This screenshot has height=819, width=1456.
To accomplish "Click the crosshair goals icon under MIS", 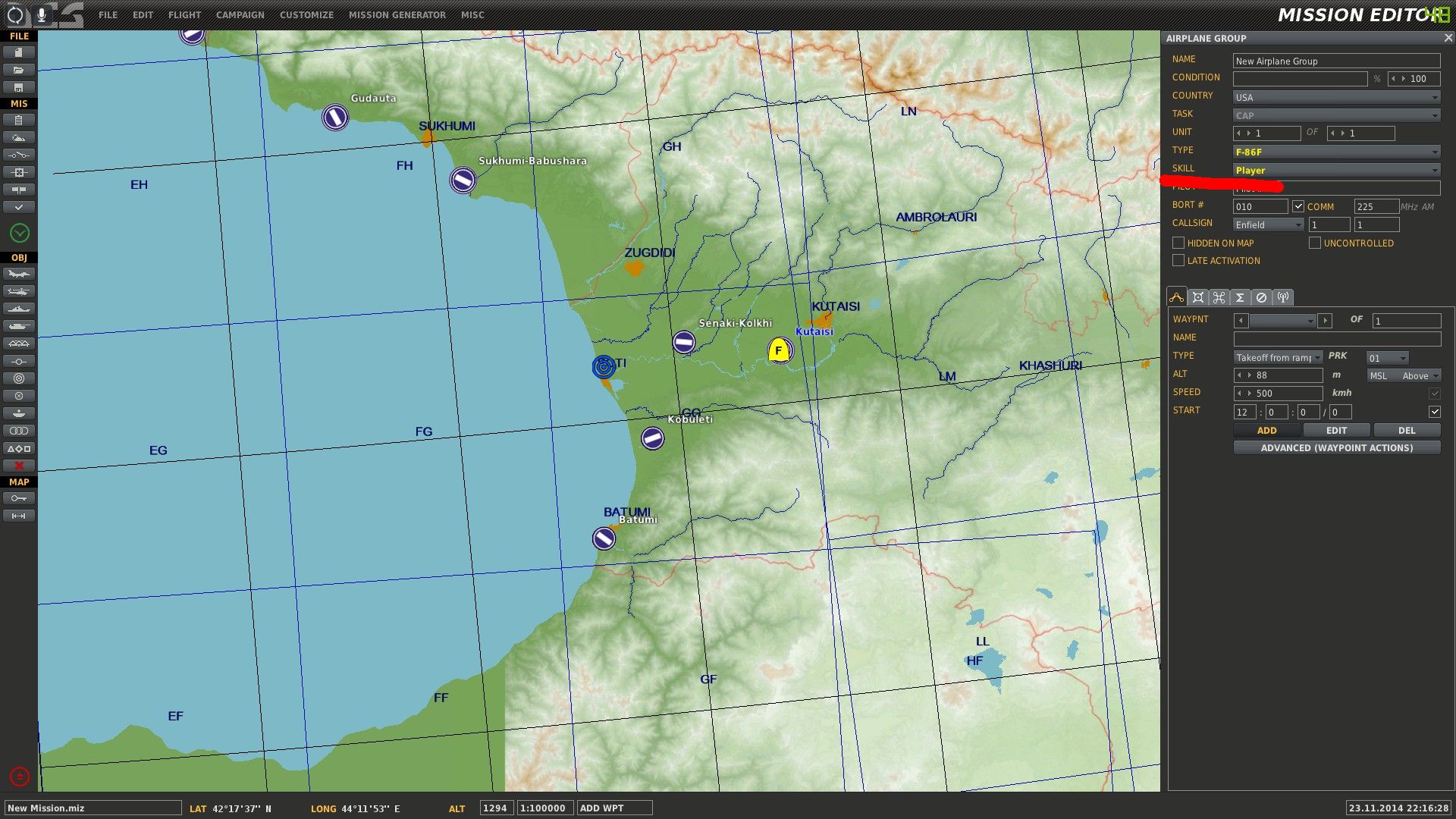I will (19, 172).
